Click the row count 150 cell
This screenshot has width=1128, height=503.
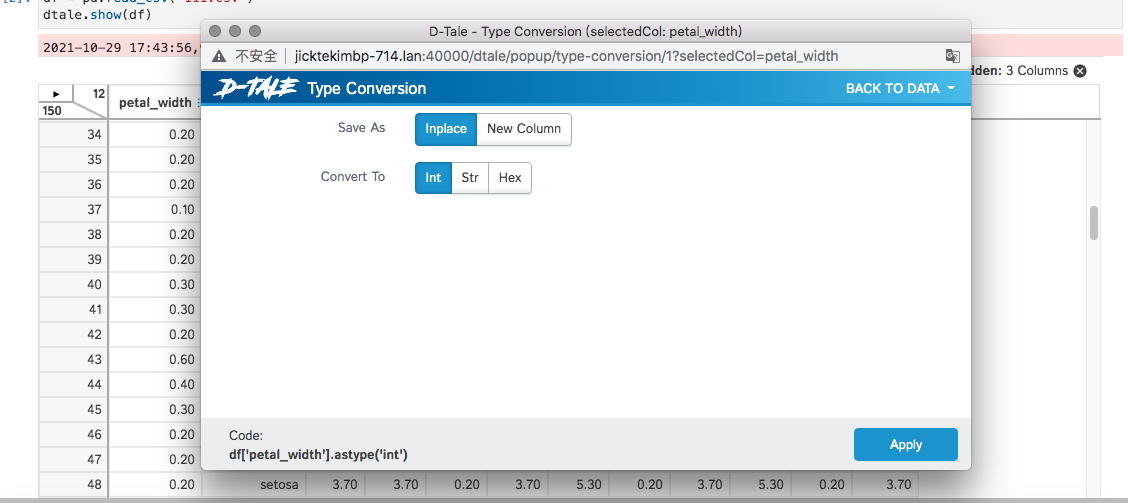coord(54,112)
